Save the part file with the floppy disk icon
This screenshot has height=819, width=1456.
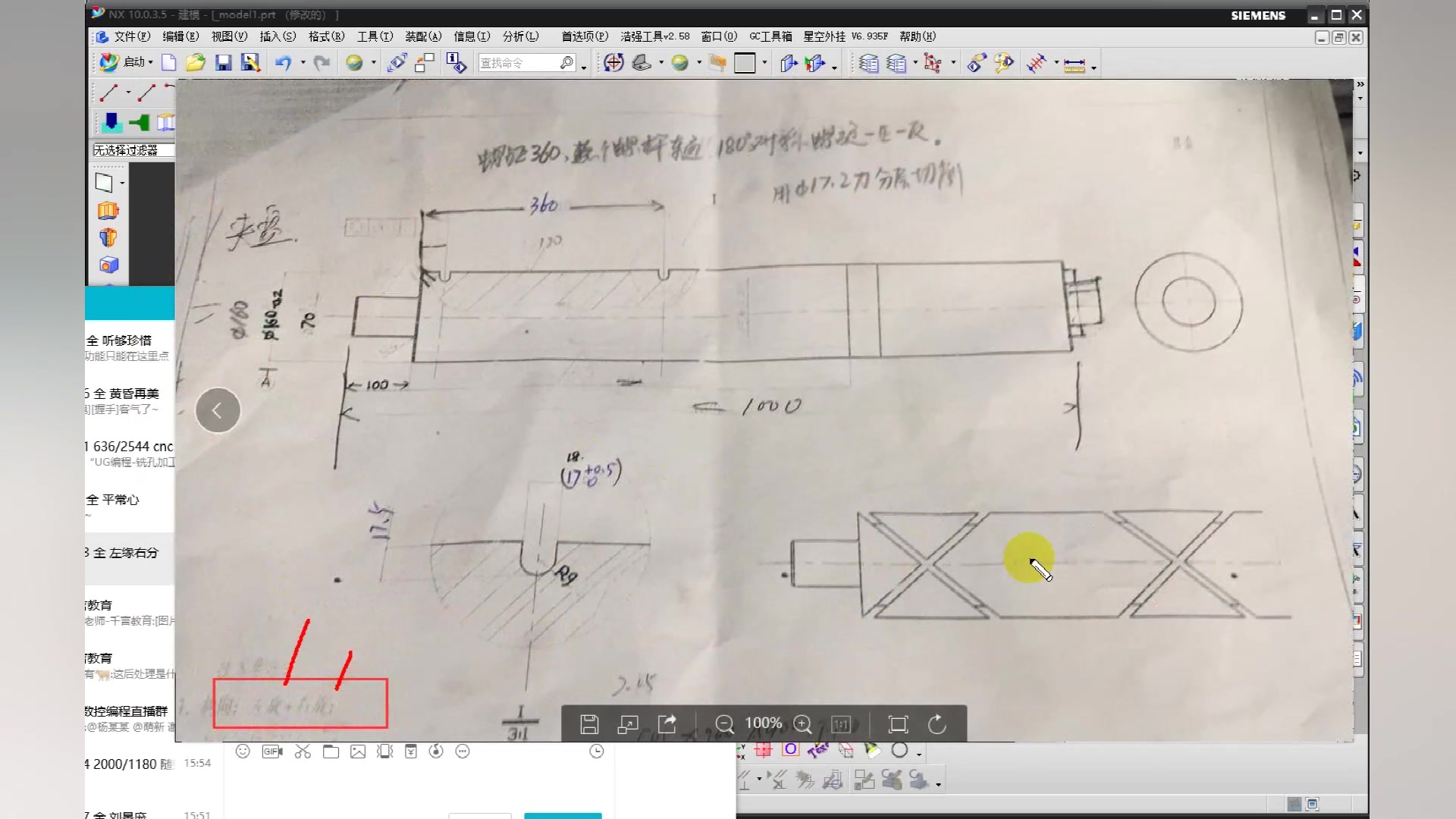[x=223, y=62]
